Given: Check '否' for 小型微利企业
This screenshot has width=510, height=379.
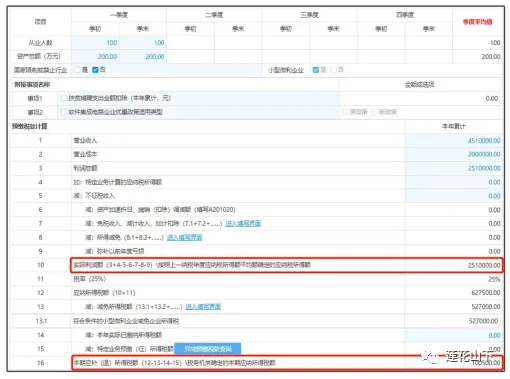Looking at the screenshot, I should [x=333, y=70].
